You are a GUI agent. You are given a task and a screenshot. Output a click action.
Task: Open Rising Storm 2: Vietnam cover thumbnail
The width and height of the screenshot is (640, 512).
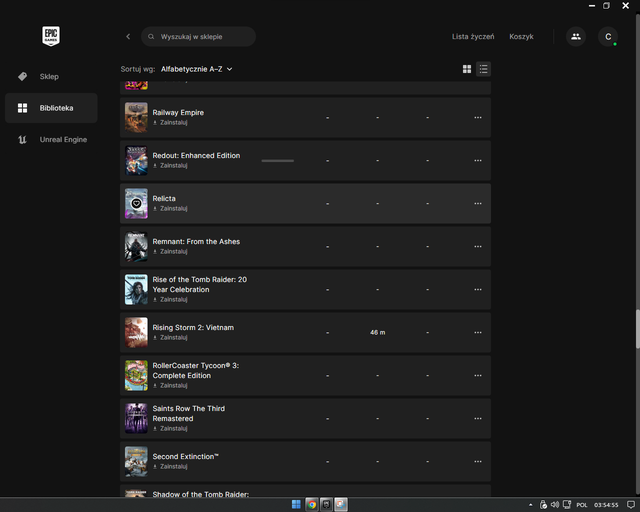[x=136, y=332]
